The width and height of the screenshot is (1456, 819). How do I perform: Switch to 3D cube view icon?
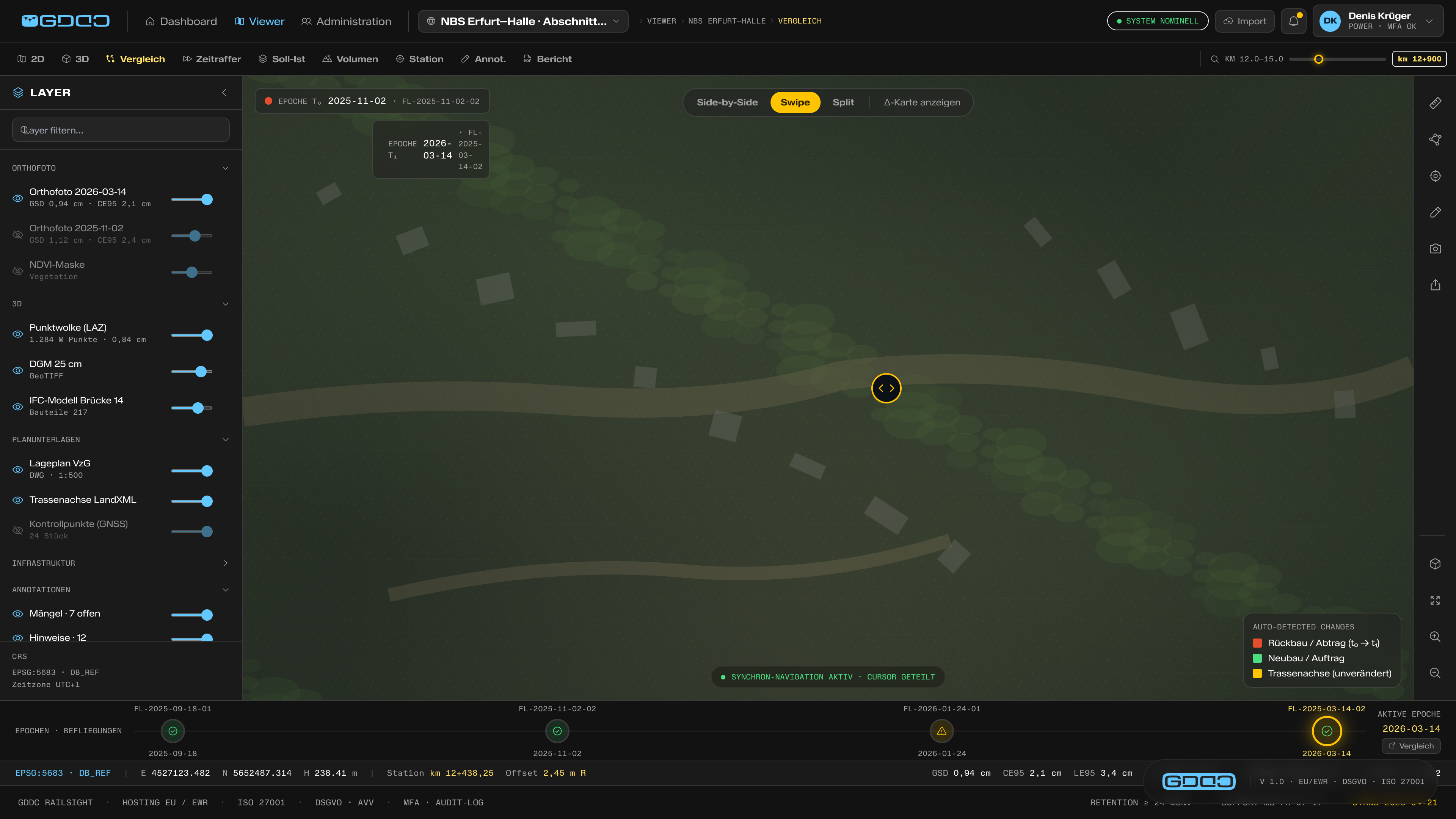1435,564
